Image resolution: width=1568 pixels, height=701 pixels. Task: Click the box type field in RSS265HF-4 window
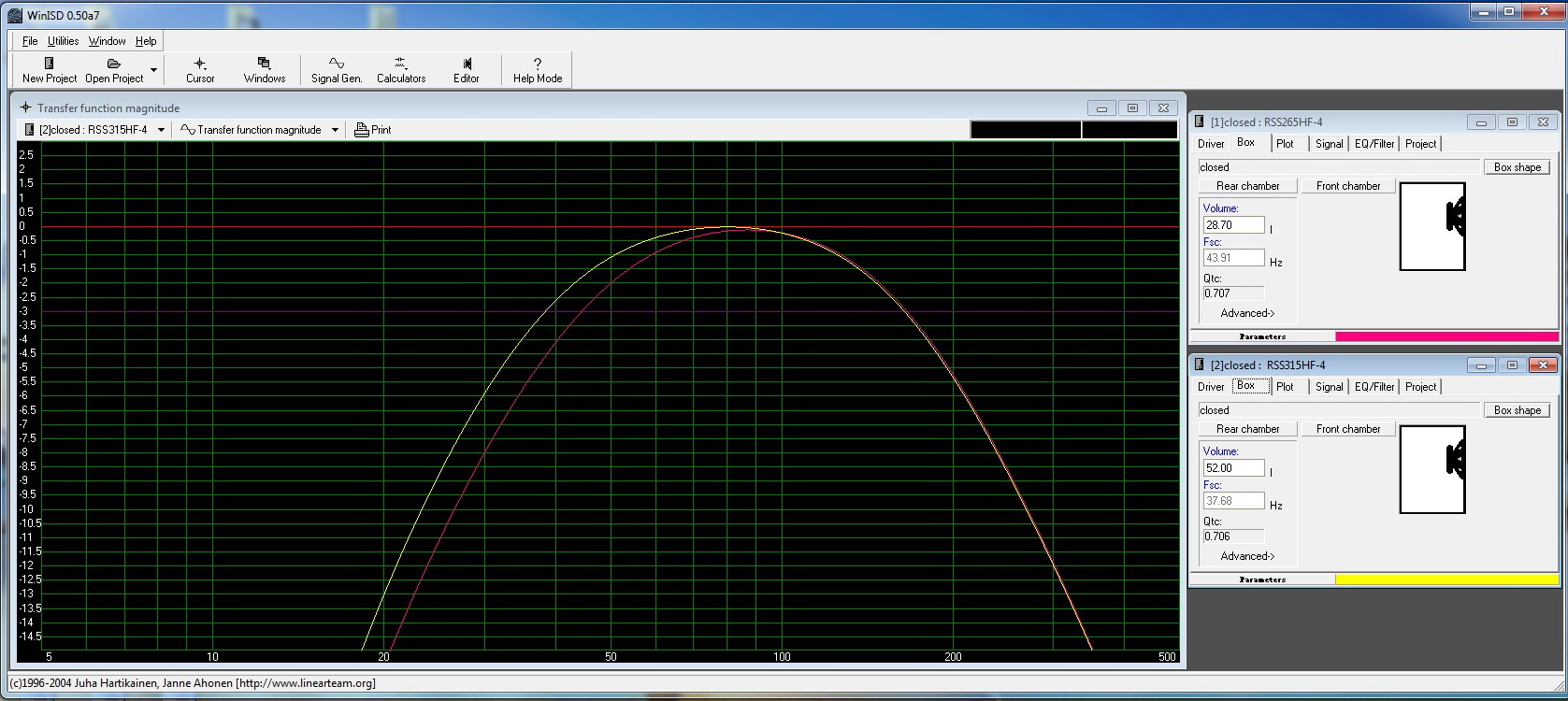(1339, 167)
